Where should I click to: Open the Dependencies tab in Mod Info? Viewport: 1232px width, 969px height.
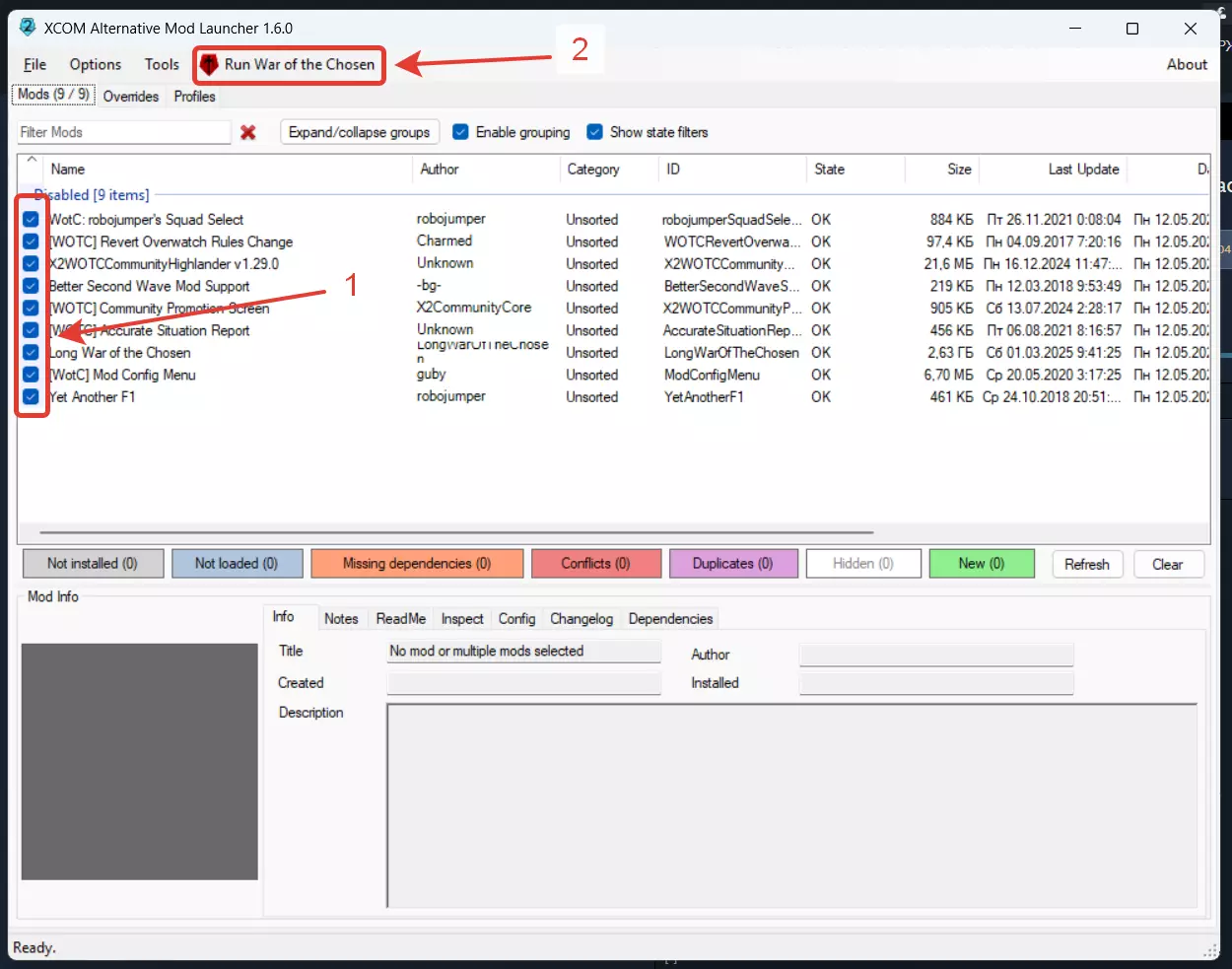point(670,619)
